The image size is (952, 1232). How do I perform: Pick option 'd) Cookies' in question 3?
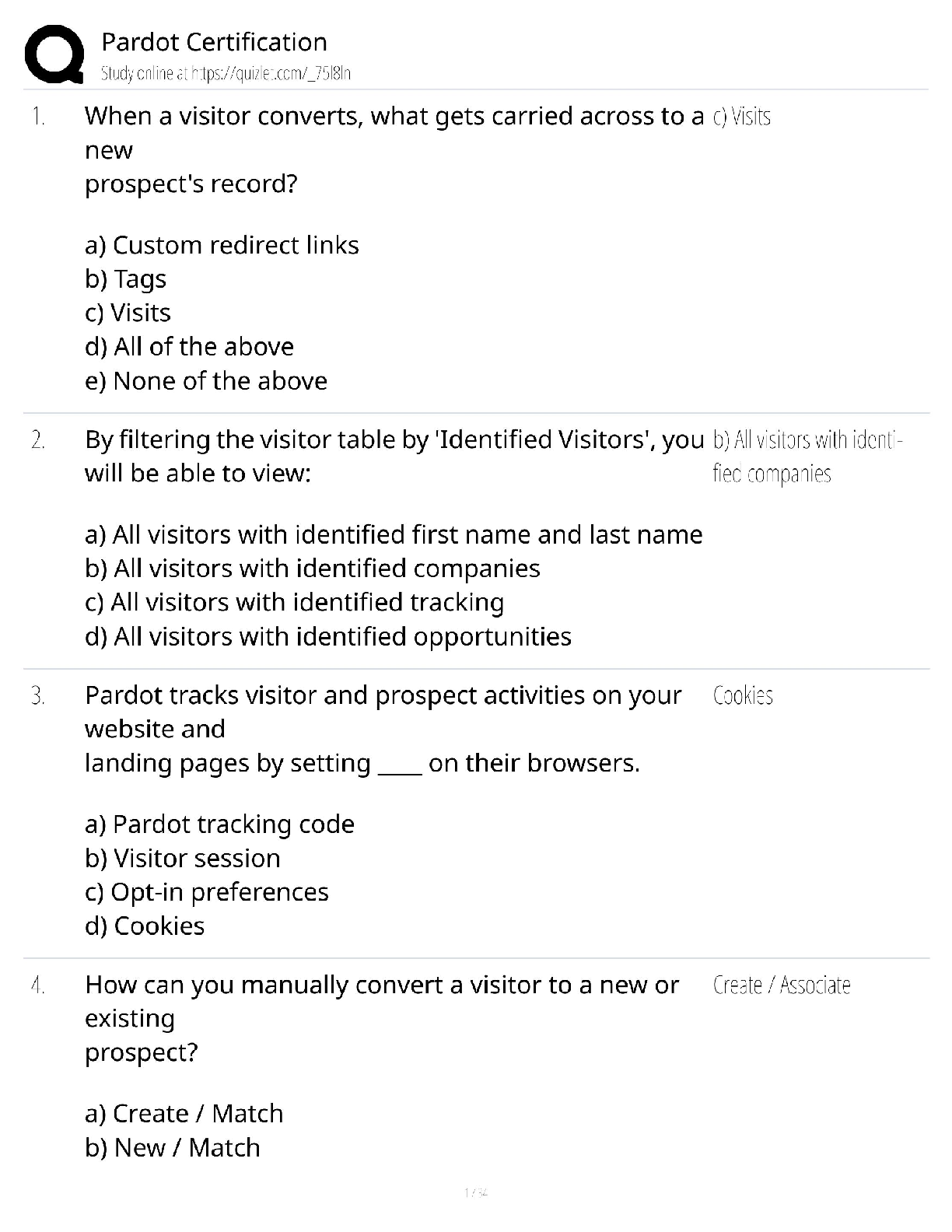click(x=145, y=926)
